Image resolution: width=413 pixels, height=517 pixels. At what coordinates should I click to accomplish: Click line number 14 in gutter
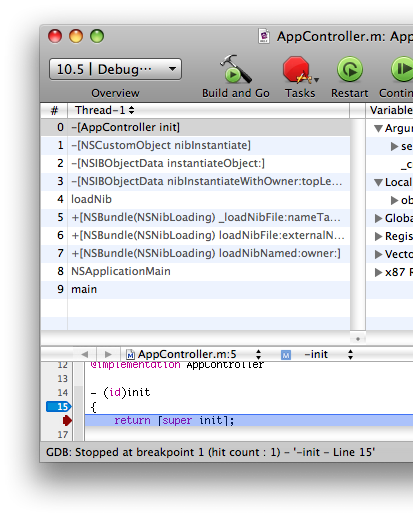tap(62, 393)
